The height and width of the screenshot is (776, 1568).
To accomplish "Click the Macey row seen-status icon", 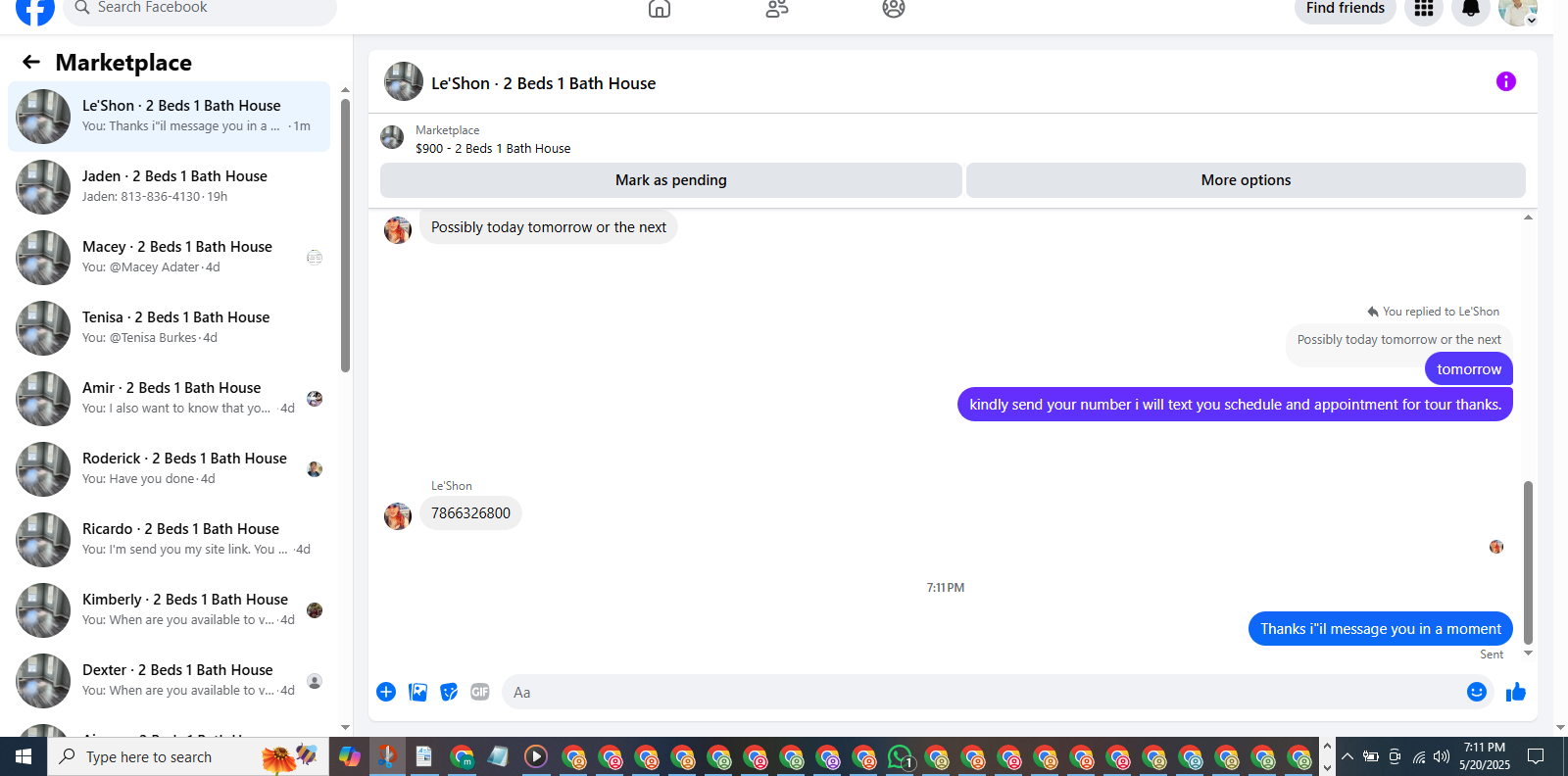I will tap(315, 258).
